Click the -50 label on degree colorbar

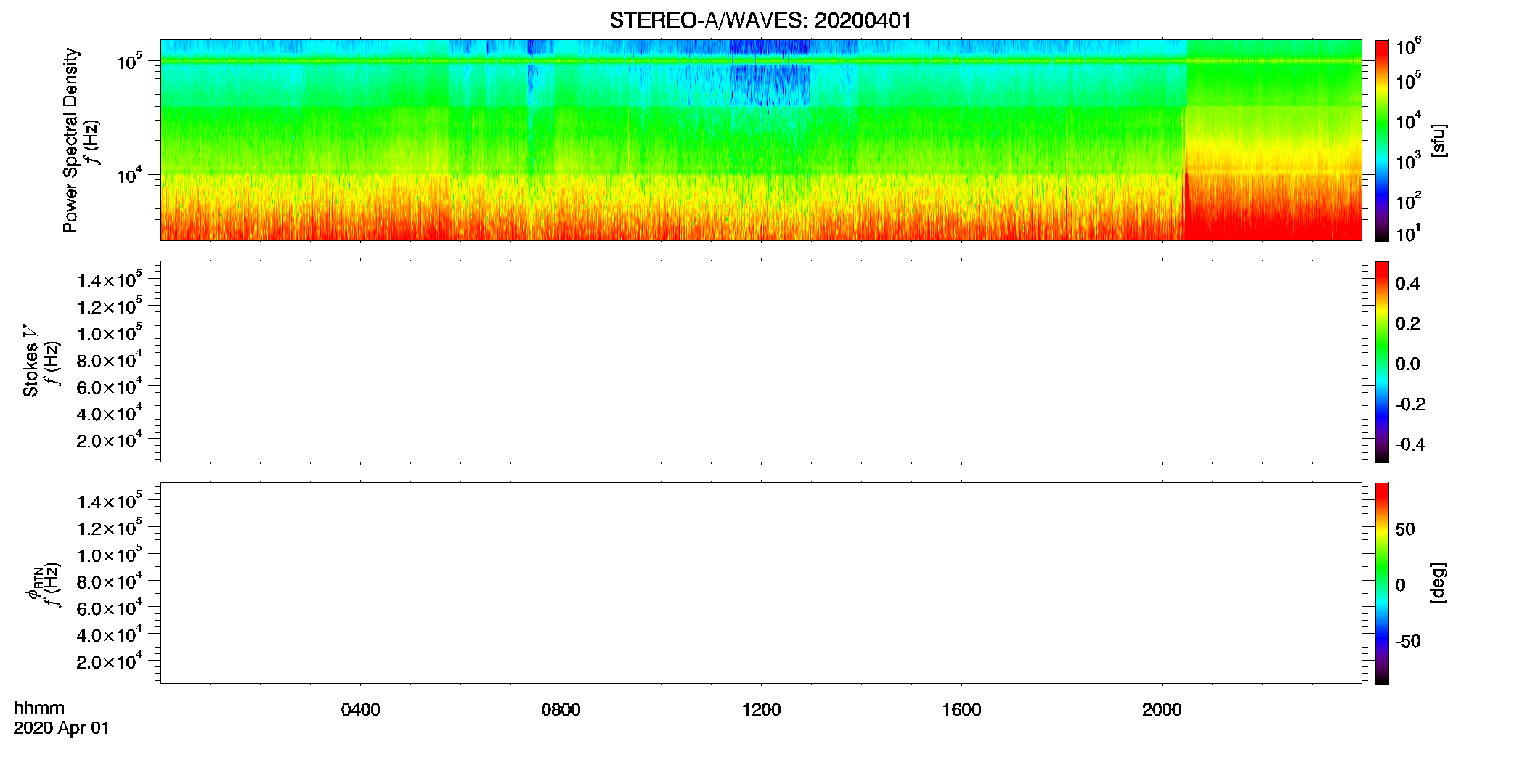click(1408, 642)
